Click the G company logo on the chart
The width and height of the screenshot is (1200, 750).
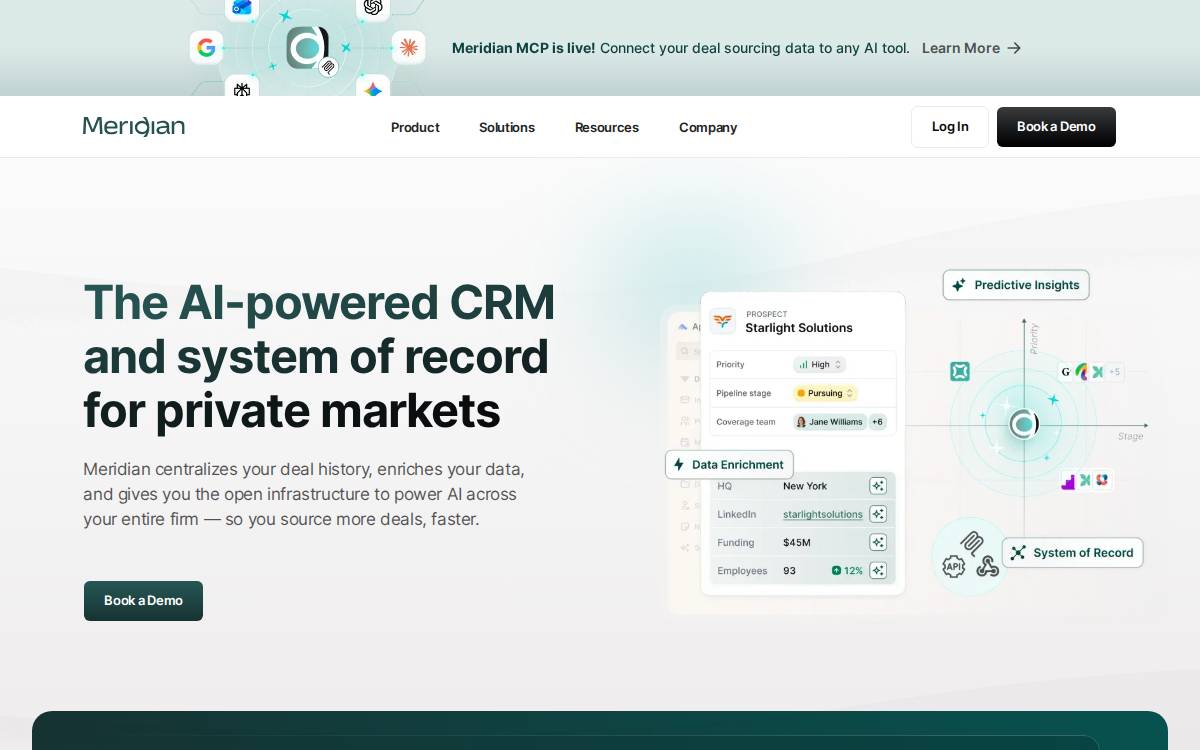coord(1066,372)
